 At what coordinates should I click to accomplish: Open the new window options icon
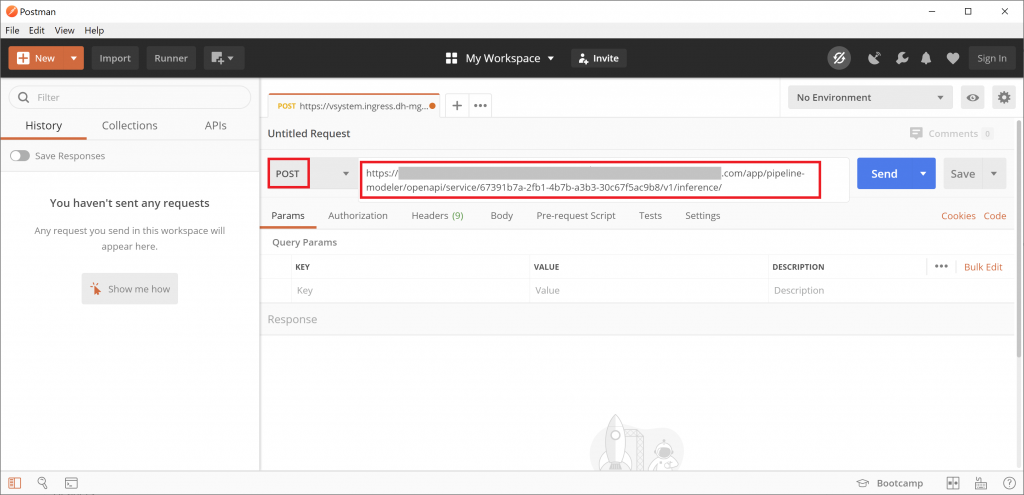tap(224, 58)
